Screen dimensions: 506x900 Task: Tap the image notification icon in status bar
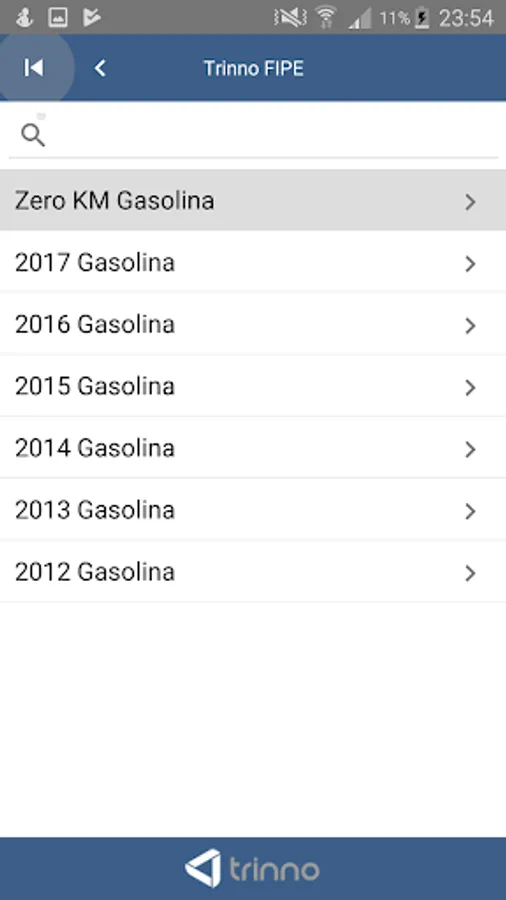pos(57,18)
